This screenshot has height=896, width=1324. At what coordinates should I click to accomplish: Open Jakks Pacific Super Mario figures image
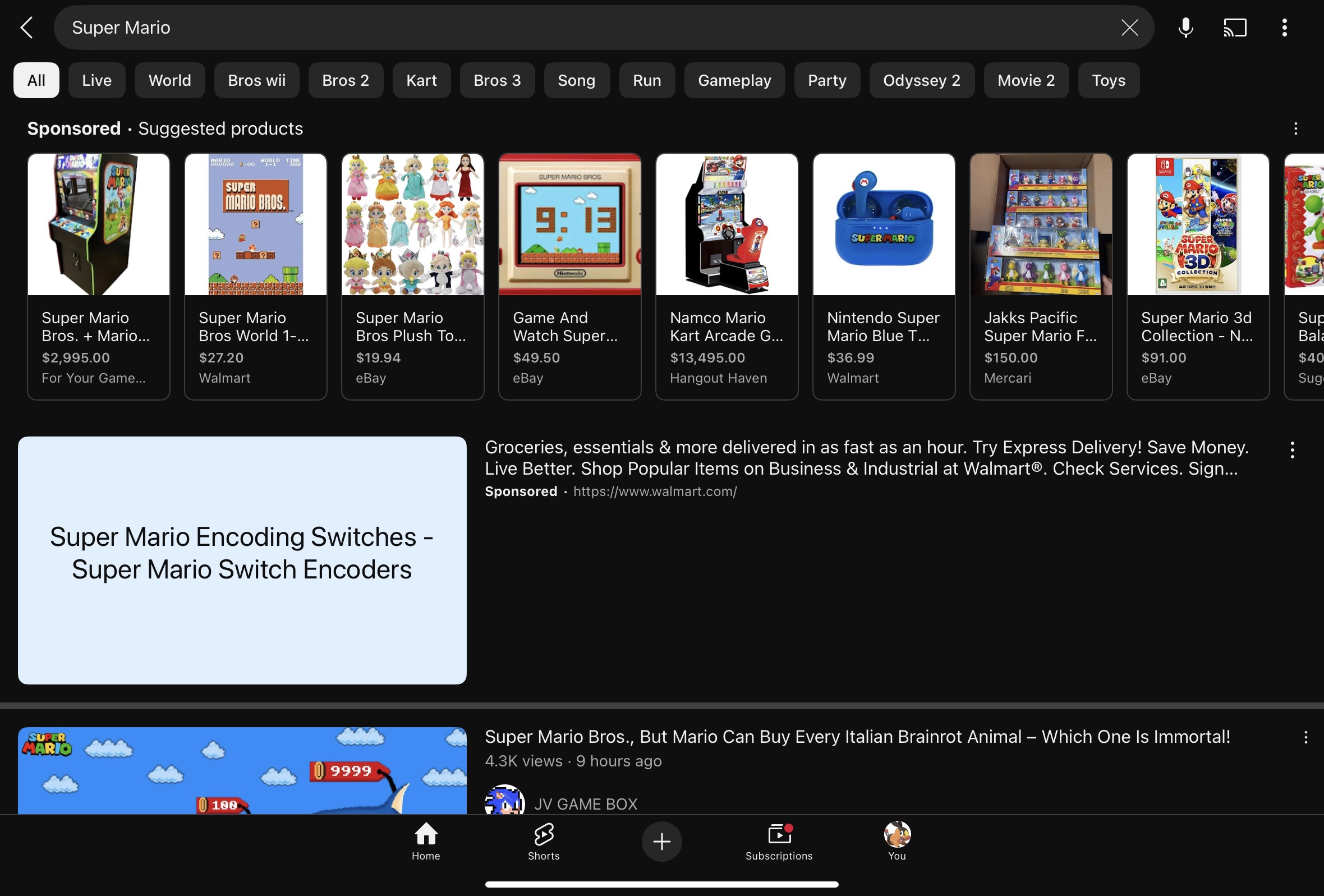(1041, 224)
